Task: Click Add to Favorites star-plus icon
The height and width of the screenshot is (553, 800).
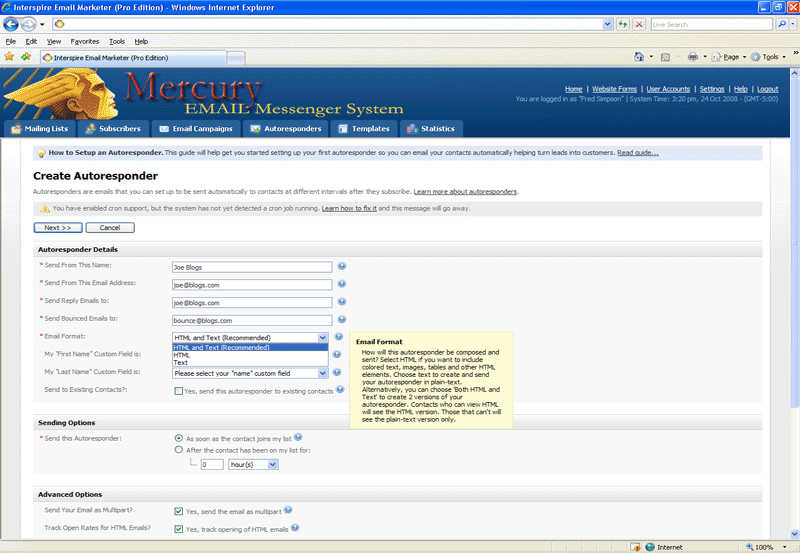Action: click(26, 57)
